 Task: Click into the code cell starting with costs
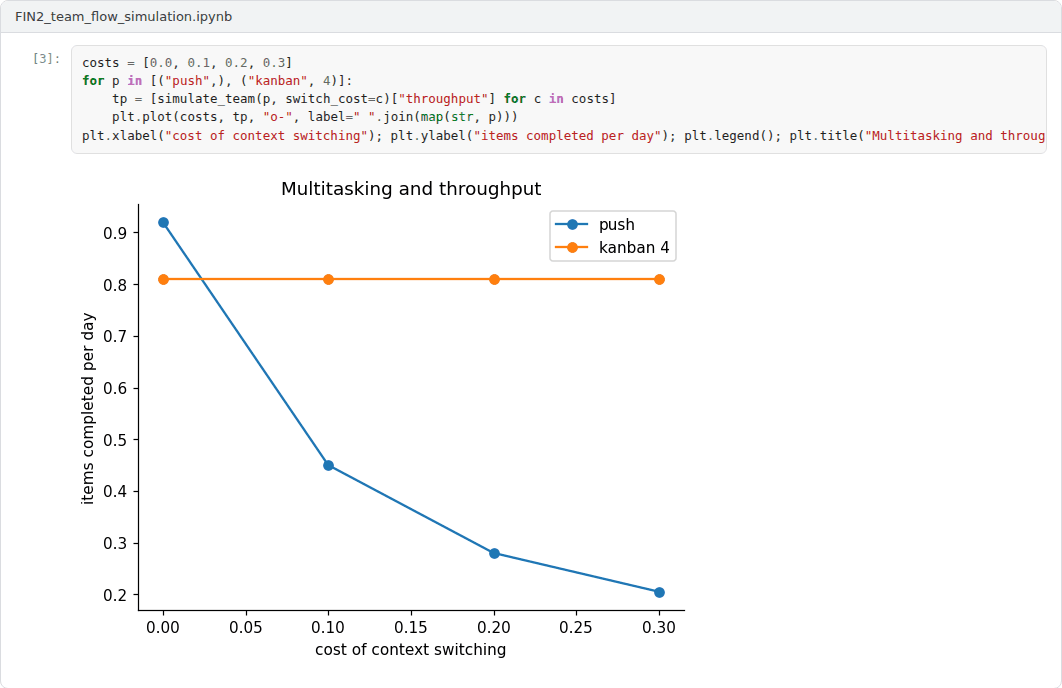[x=559, y=100]
